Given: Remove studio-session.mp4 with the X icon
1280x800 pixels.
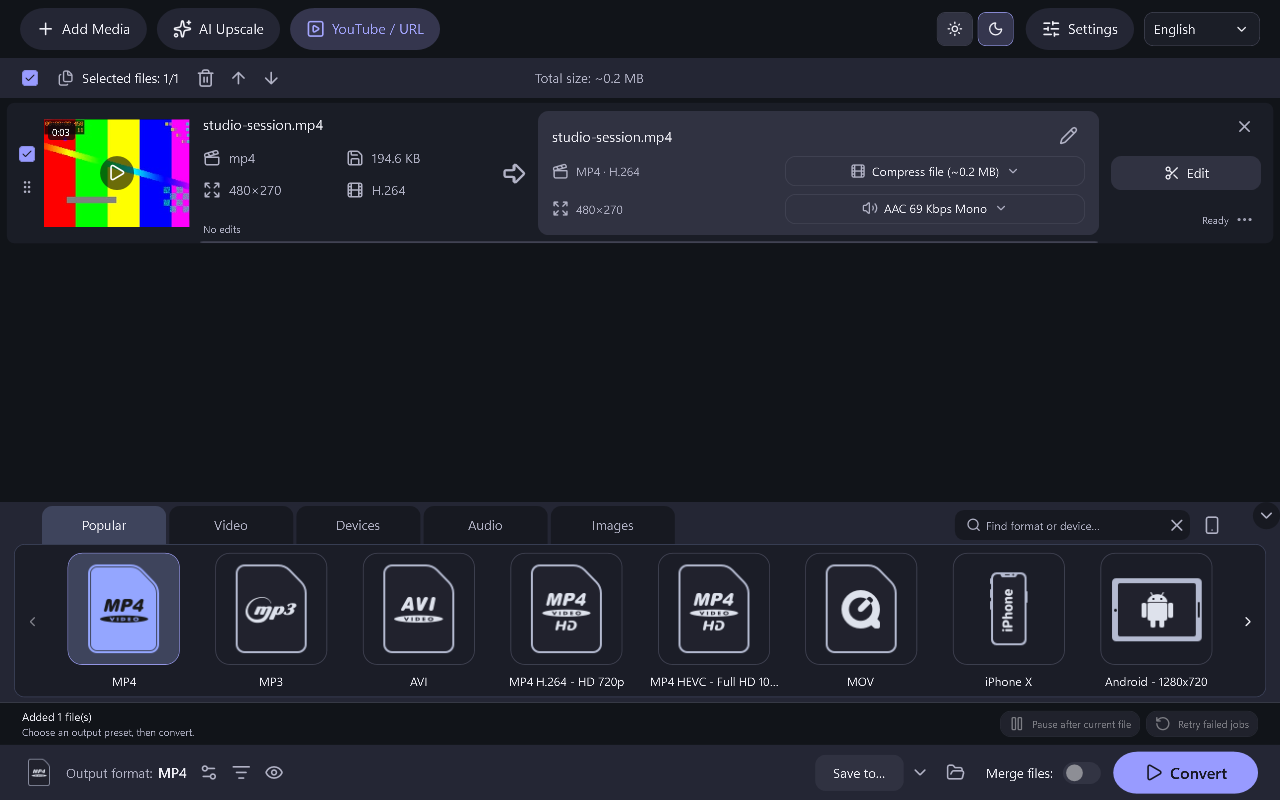Looking at the screenshot, I should click(1244, 127).
